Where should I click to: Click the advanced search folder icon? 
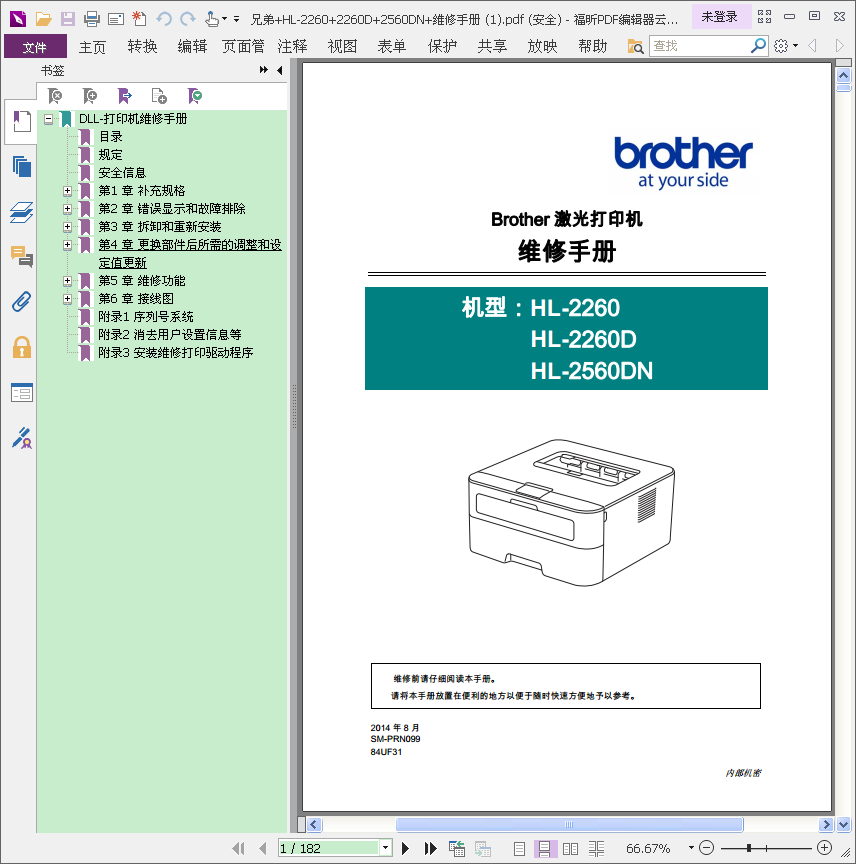[636, 46]
